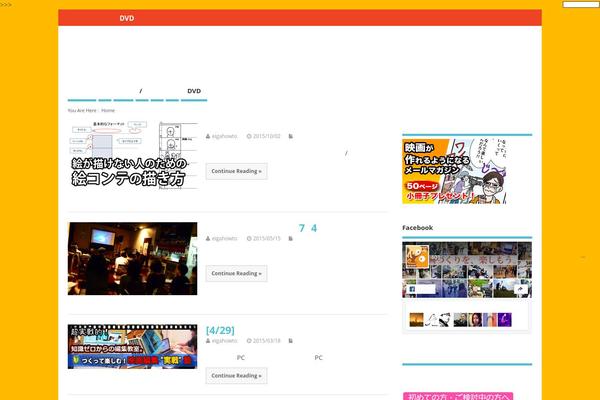Open the author link on the 2015/03/18 post
The width and height of the screenshot is (600, 400).
tap(225, 341)
